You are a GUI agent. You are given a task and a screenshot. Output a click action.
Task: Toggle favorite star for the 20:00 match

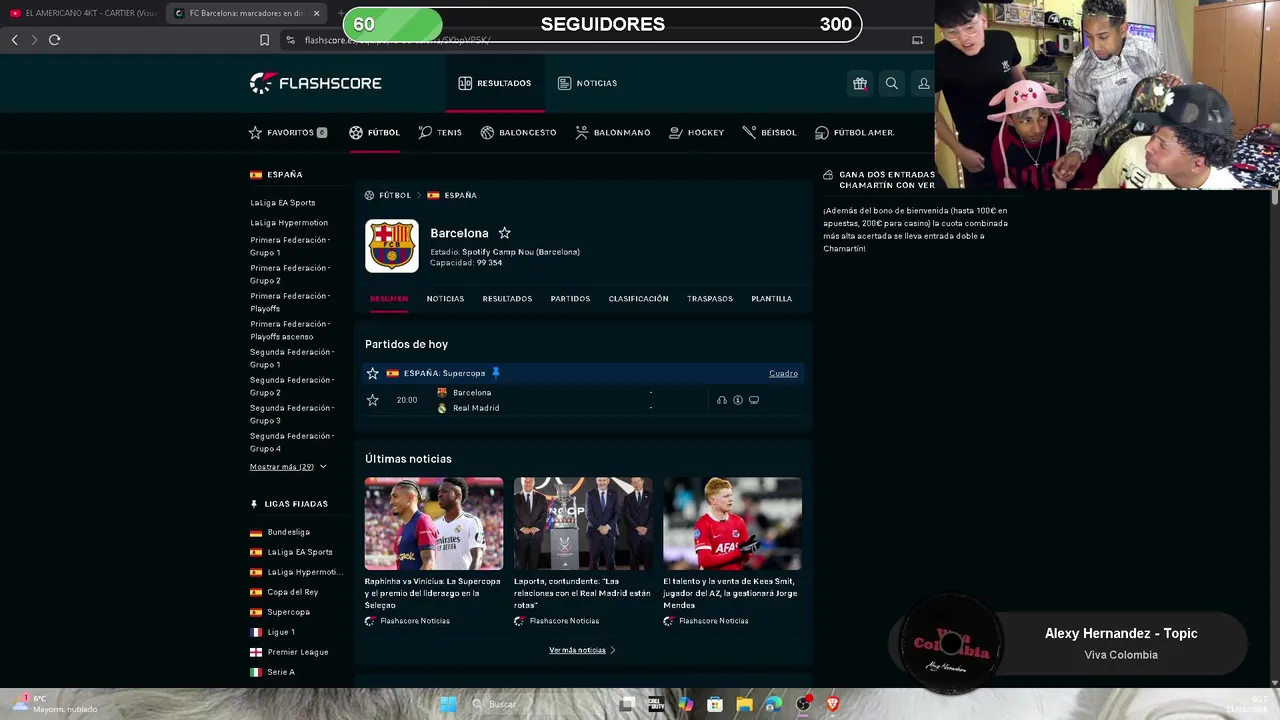(373, 400)
